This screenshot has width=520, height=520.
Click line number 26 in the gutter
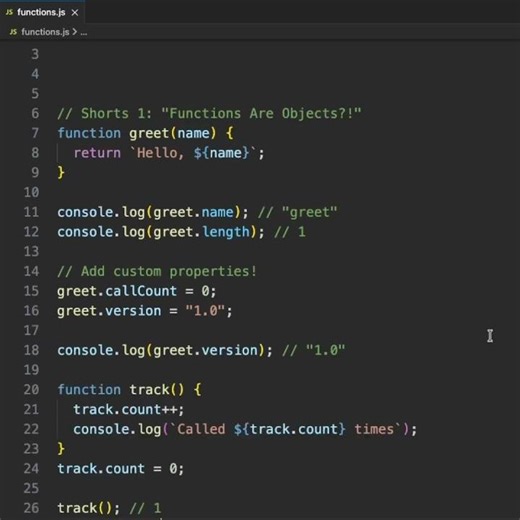(31, 508)
